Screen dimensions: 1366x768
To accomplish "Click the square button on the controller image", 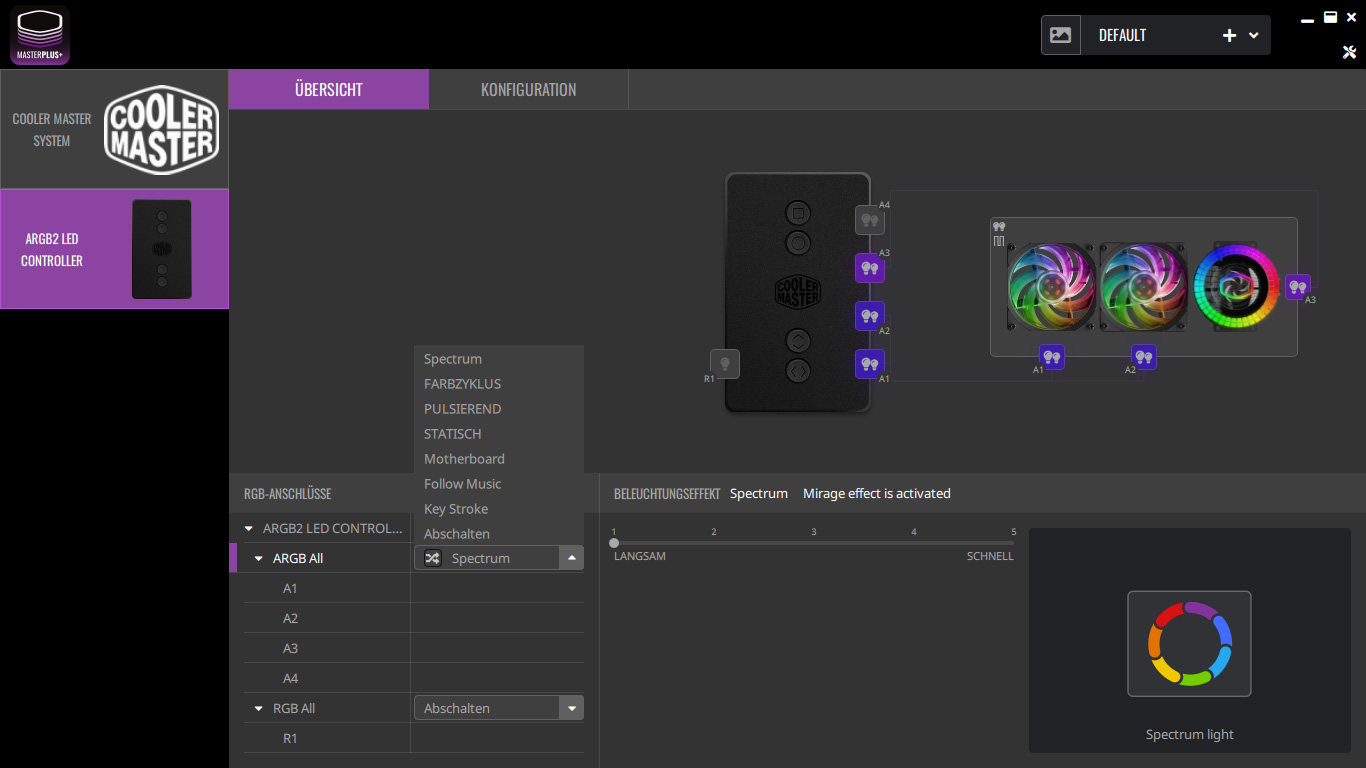I will tap(798, 212).
